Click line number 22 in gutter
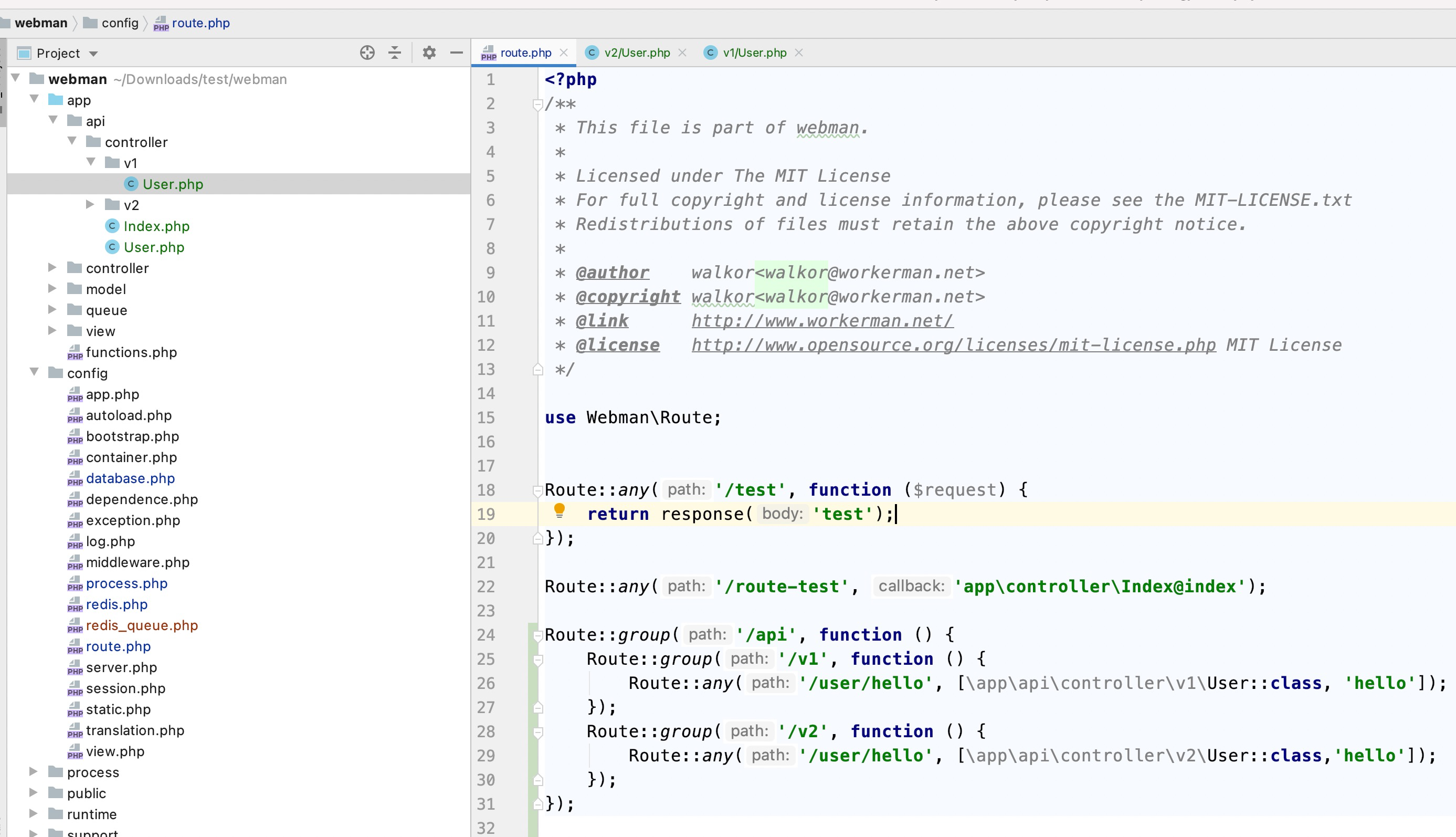 pos(486,587)
